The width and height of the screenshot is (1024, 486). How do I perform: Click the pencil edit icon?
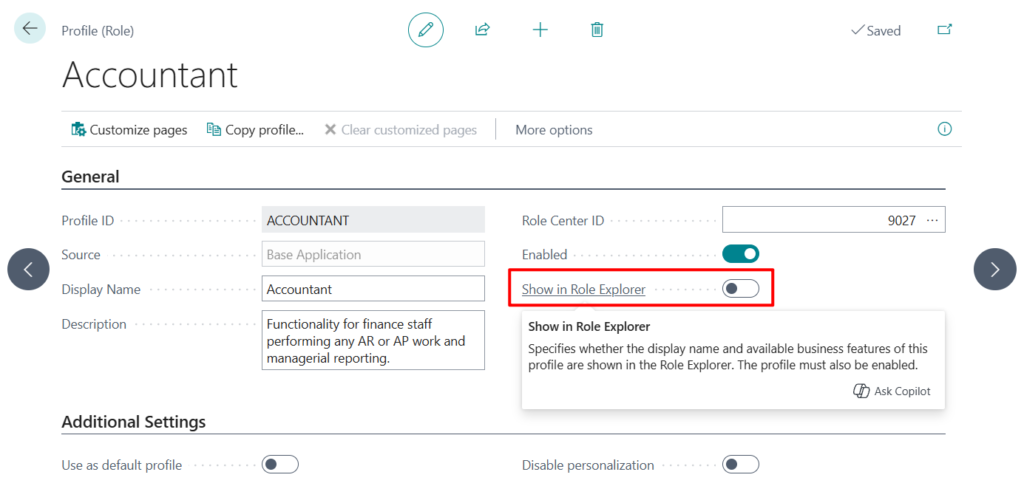pyautogui.click(x=425, y=30)
